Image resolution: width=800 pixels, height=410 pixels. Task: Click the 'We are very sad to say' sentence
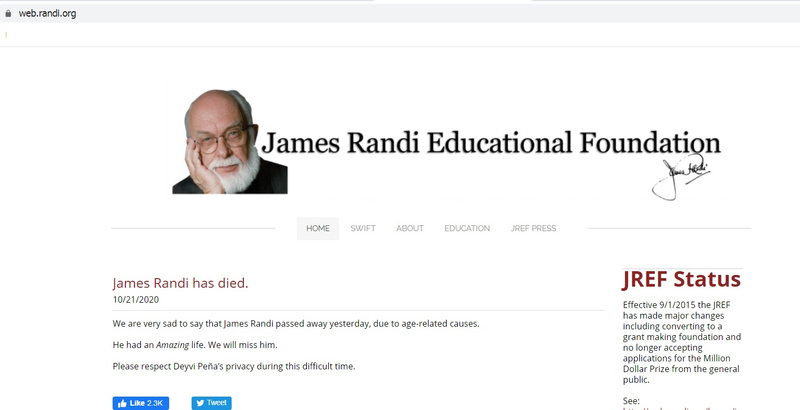click(296, 324)
